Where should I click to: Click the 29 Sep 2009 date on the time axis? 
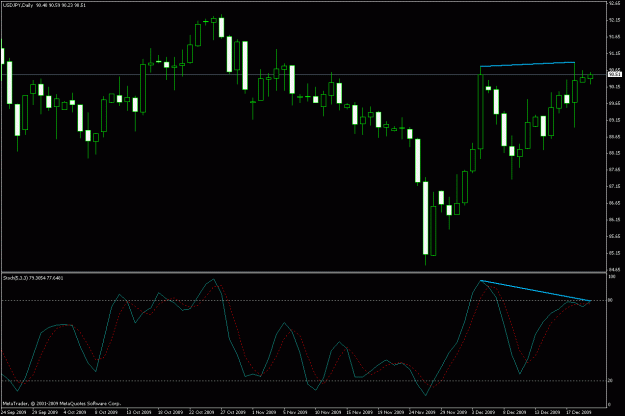[43, 412]
